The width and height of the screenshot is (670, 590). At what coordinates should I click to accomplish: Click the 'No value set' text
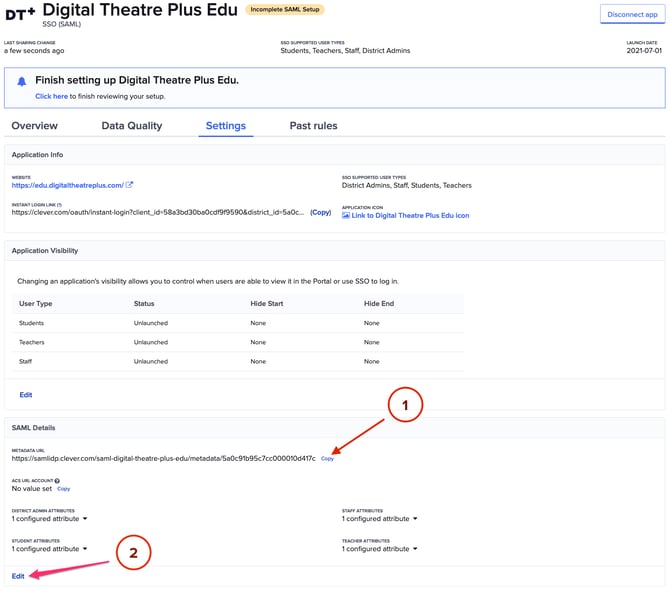tap(32, 489)
